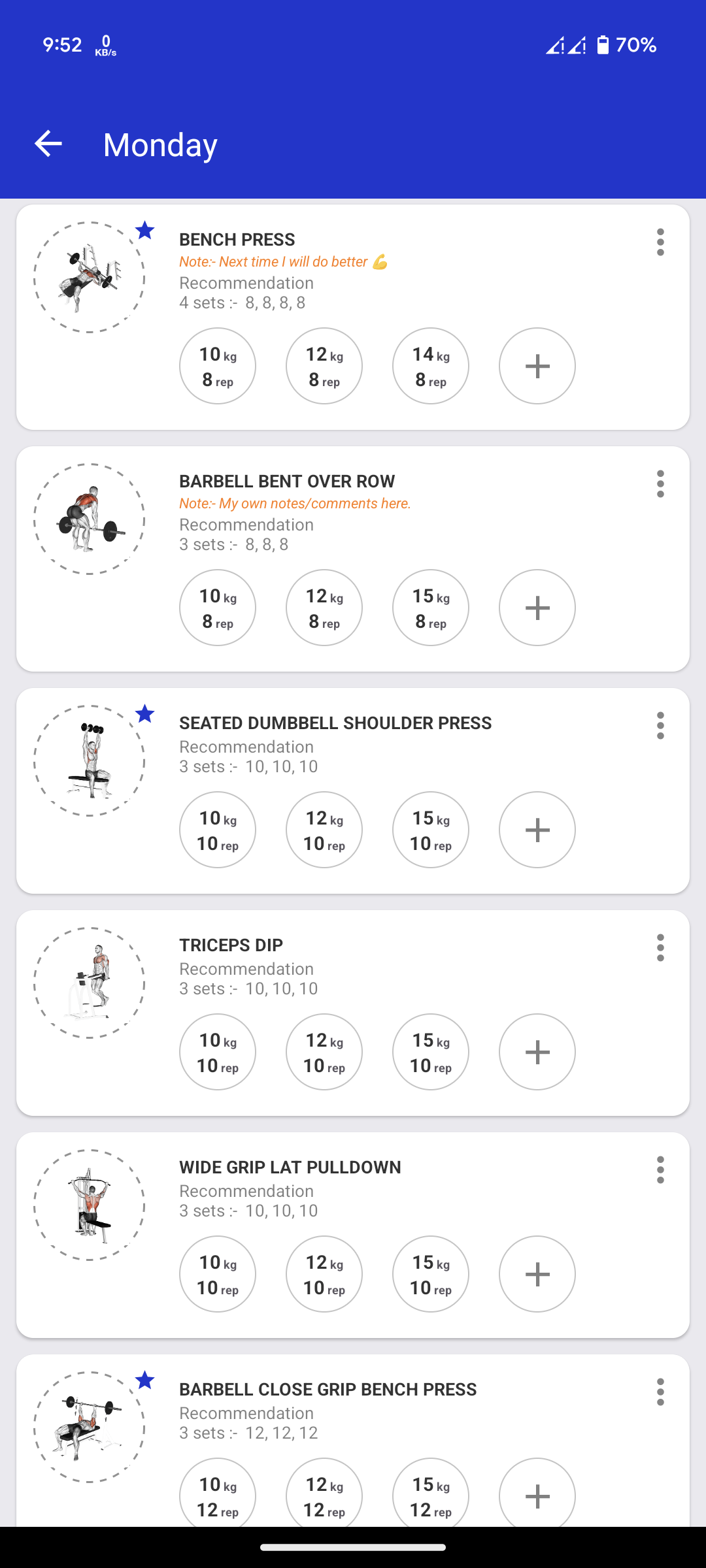The height and width of the screenshot is (1568, 706).
Task: Add a new set to Bench Press
Action: [x=537, y=366]
